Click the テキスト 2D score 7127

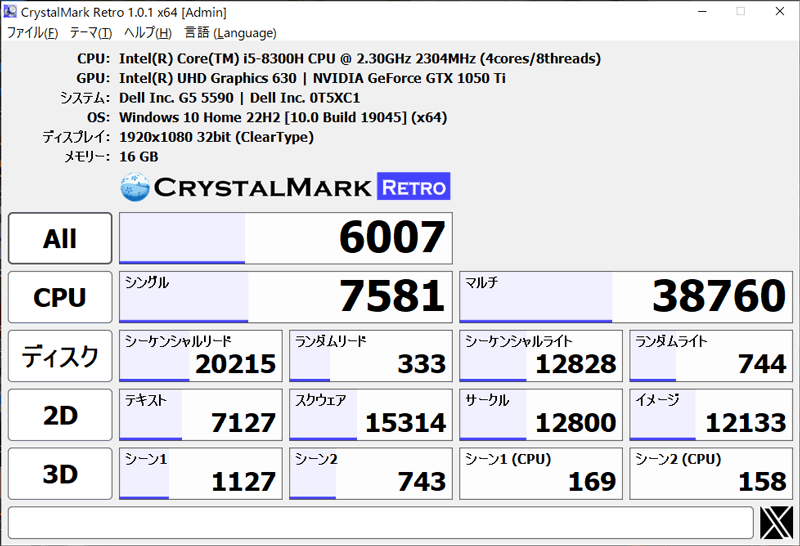[x=201, y=415]
